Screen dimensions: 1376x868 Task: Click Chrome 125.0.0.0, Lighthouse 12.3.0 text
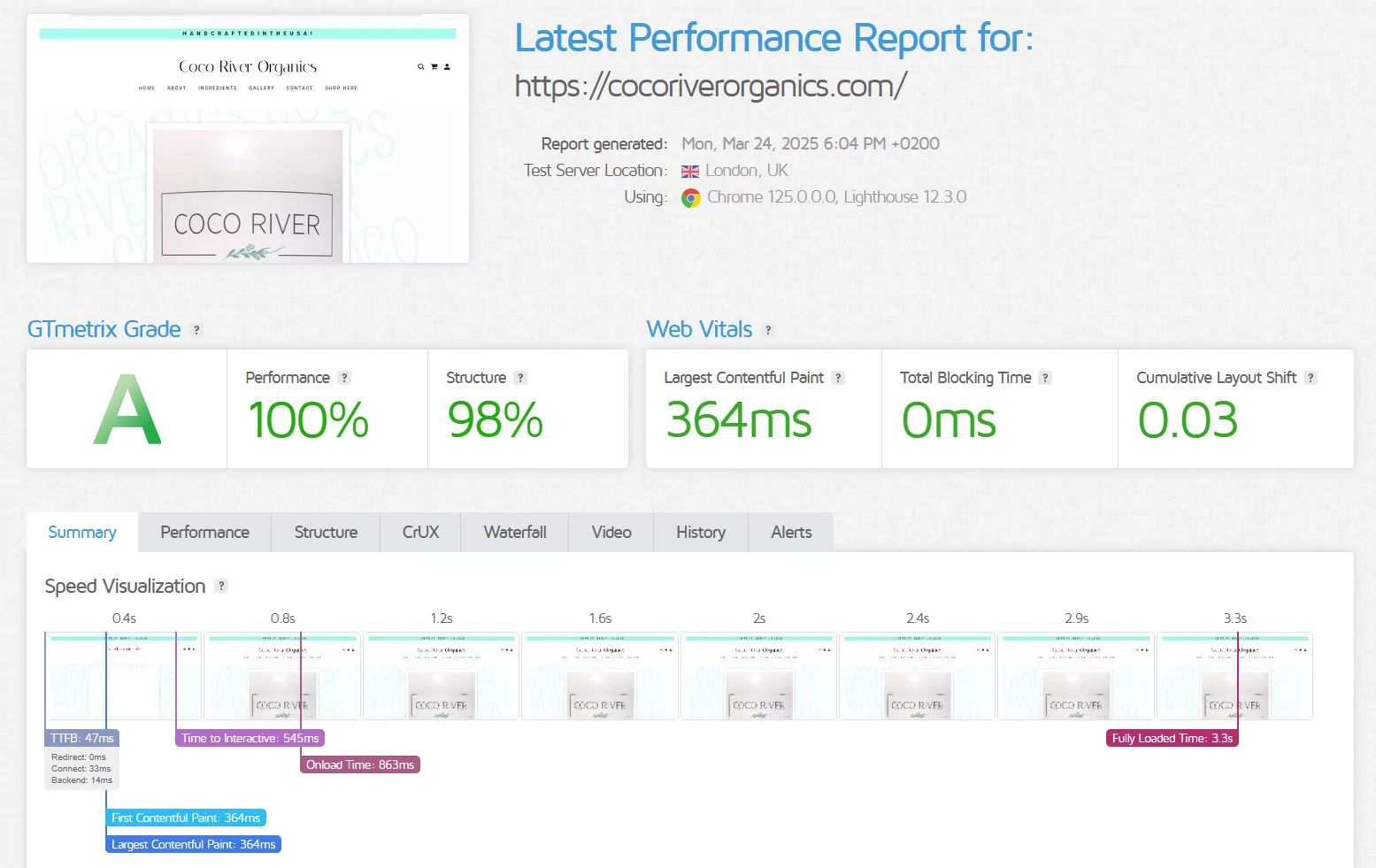[x=837, y=196]
